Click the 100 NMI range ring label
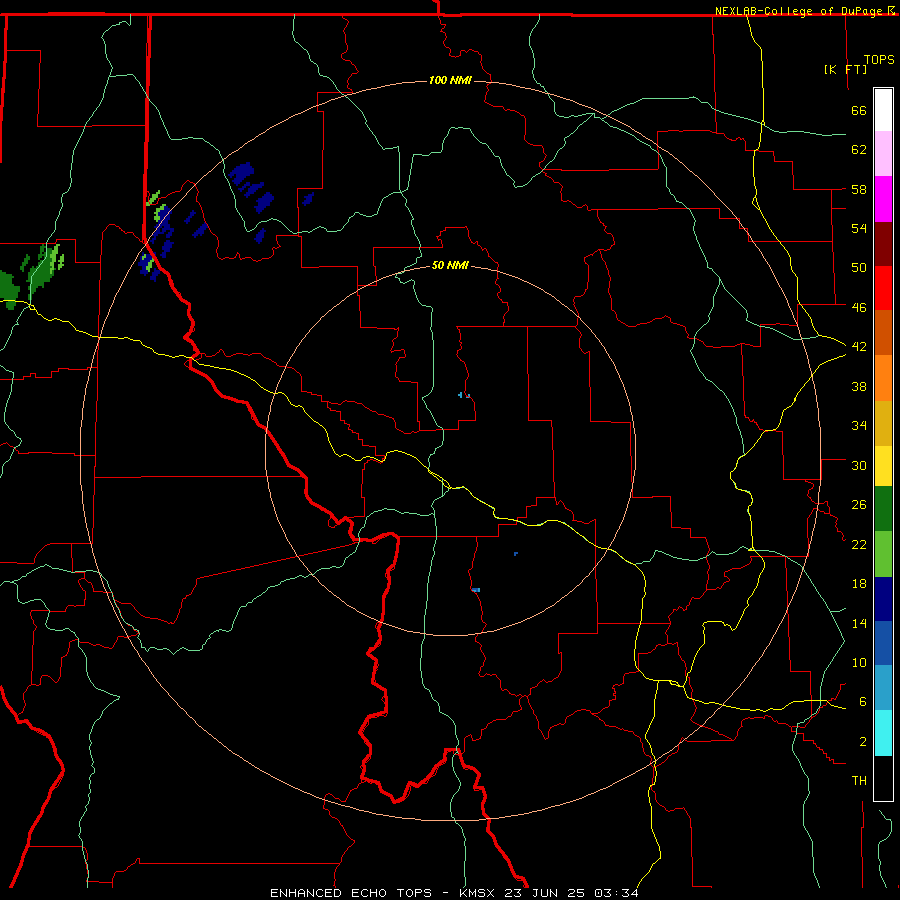Screen dimensions: 900x900 point(450,80)
